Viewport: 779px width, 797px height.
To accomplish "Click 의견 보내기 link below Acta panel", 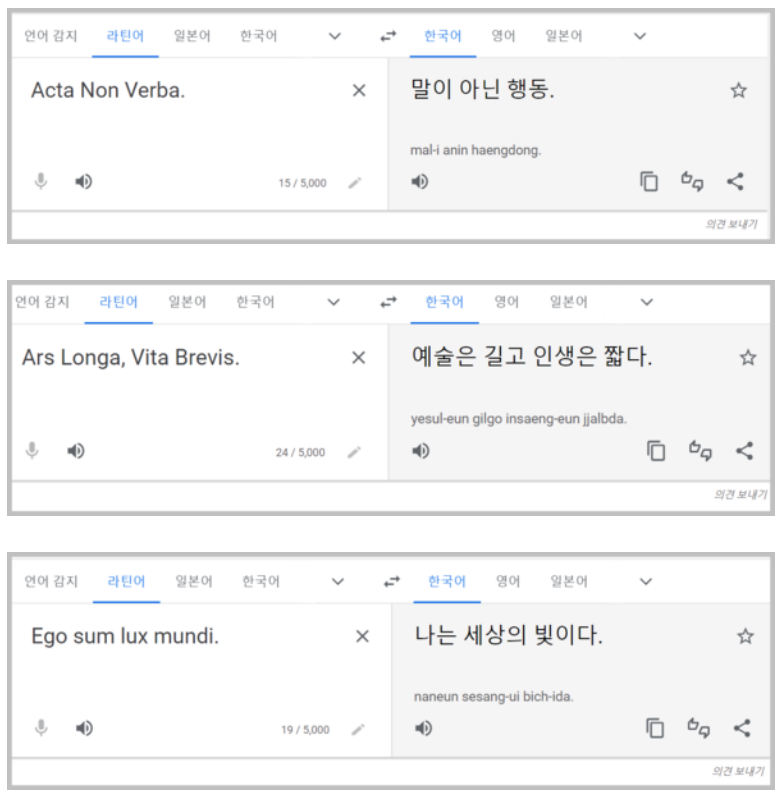I will [731, 224].
